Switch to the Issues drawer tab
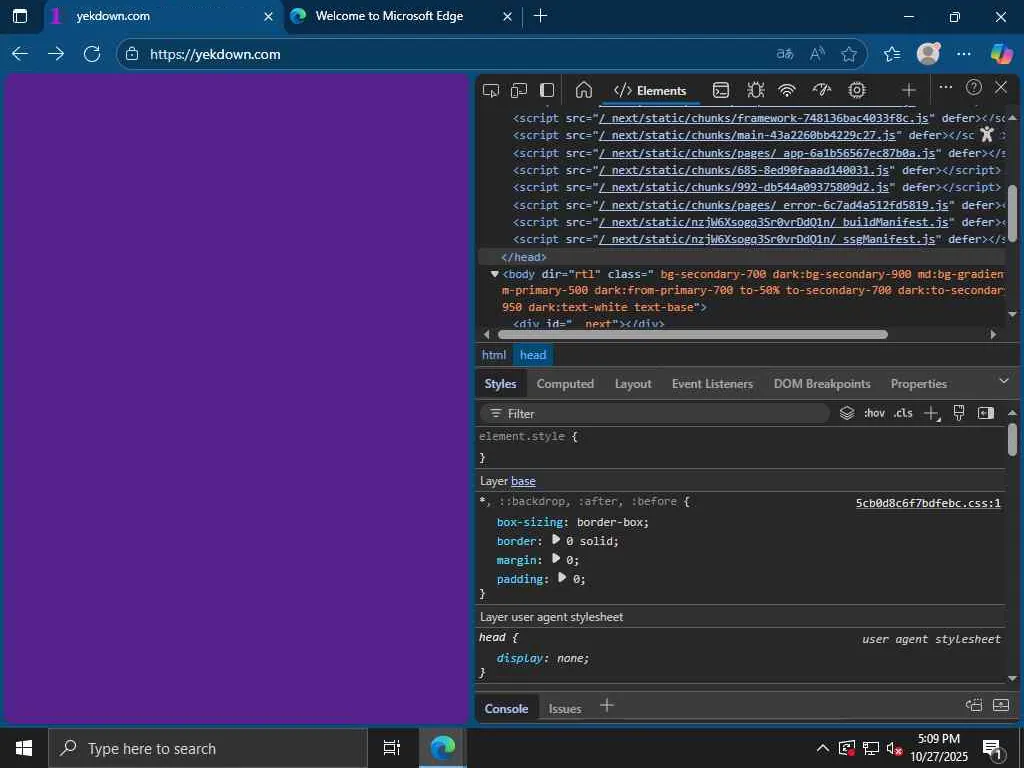This screenshot has width=1024, height=768. [565, 709]
